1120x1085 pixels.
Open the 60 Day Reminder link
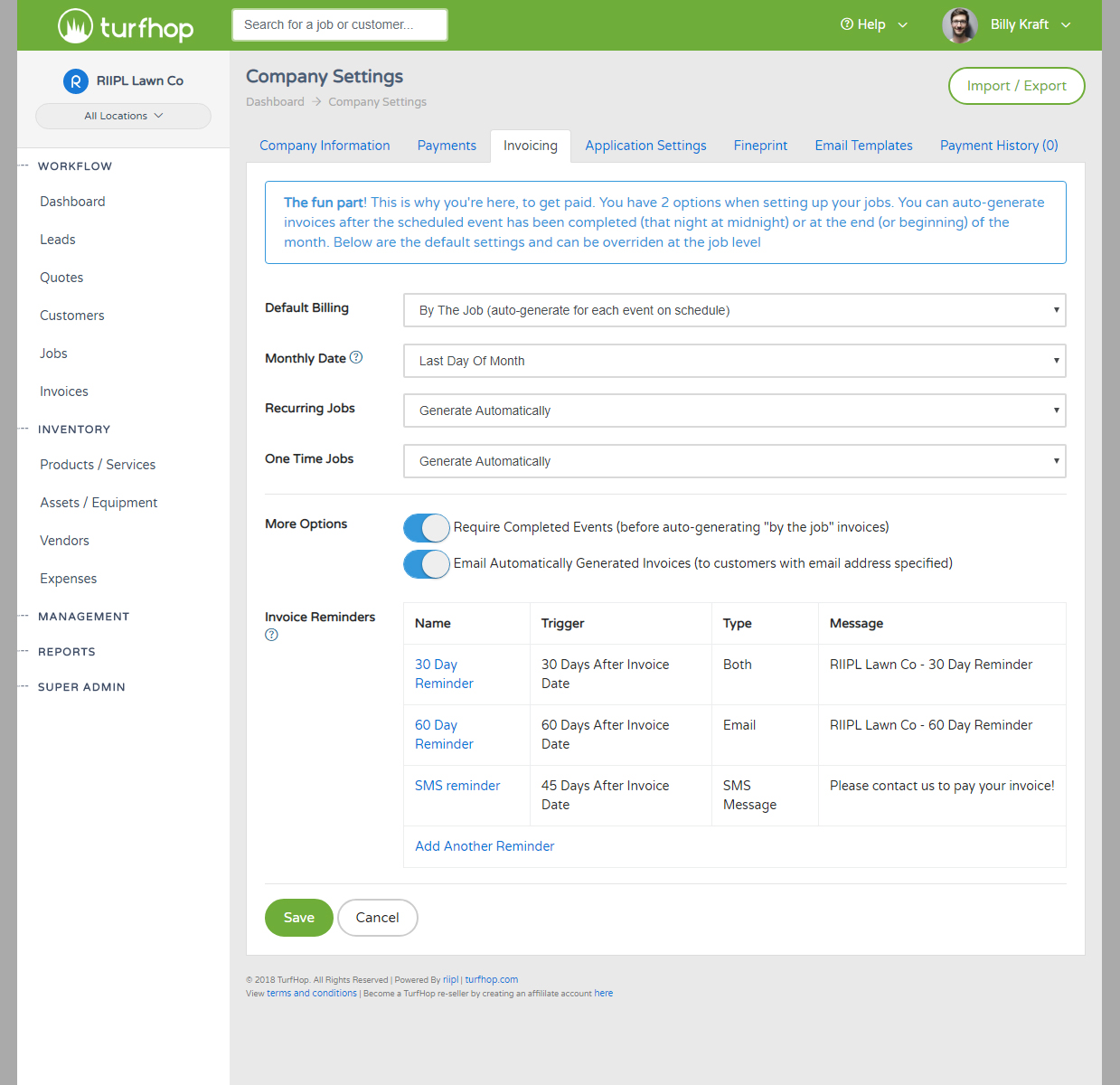click(443, 734)
